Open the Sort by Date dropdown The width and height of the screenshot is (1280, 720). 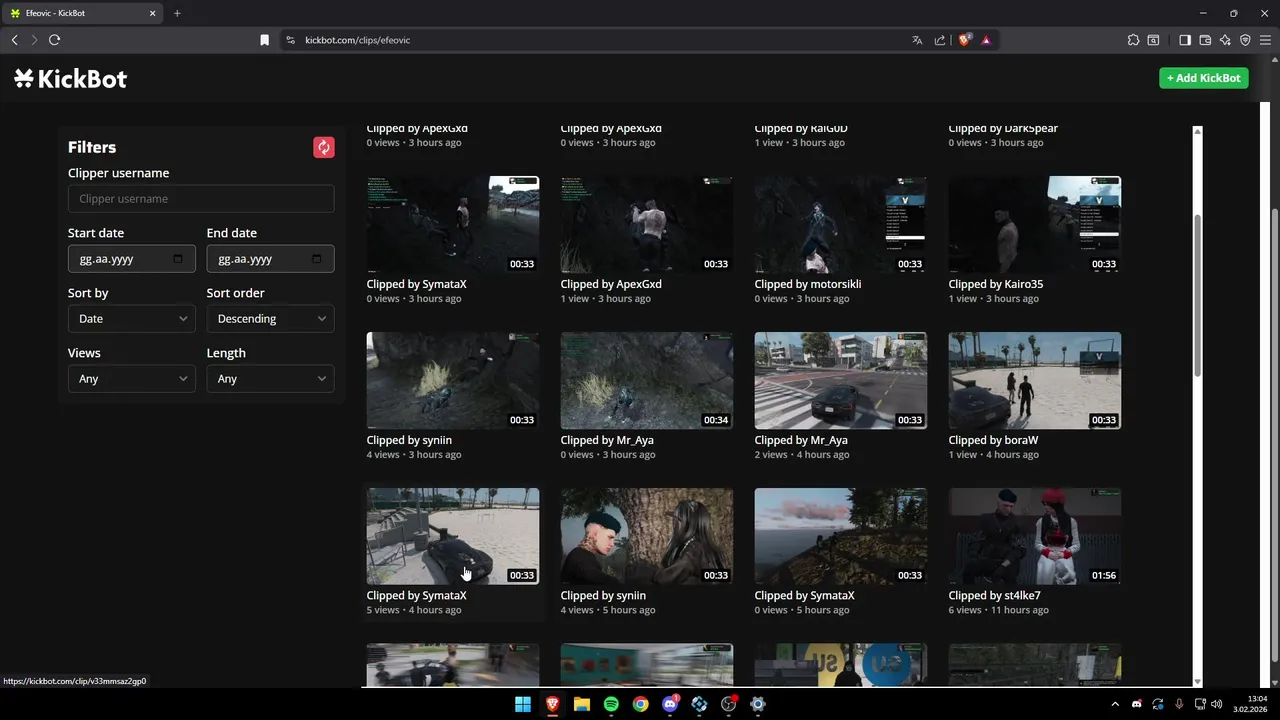[132, 319]
